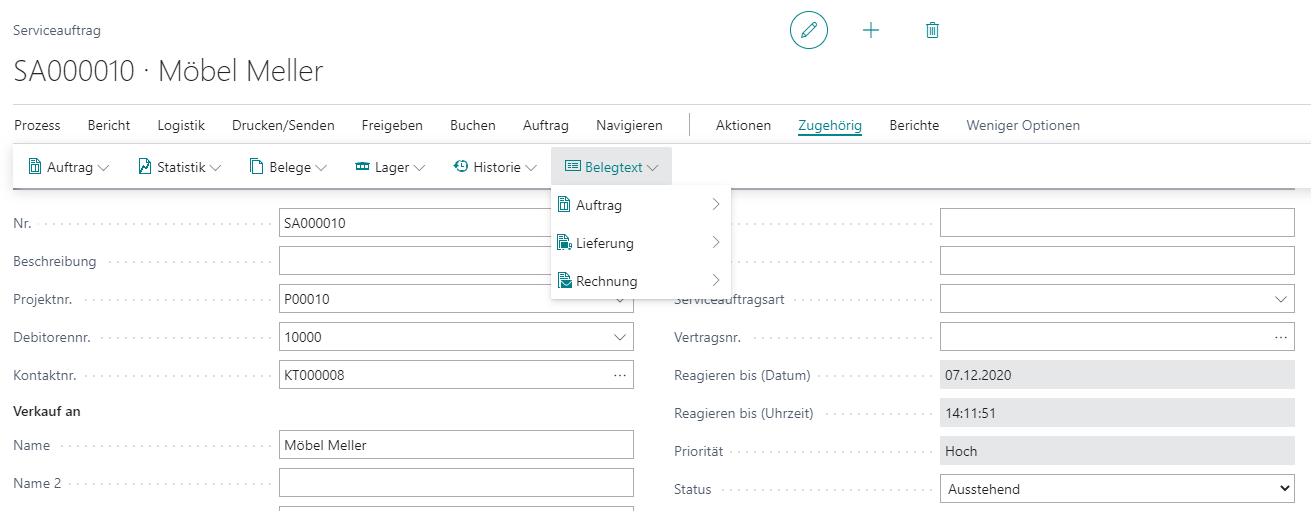Click the Name field Möbel Meller
This screenshot has height=511, width=1311.
(x=456, y=445)
